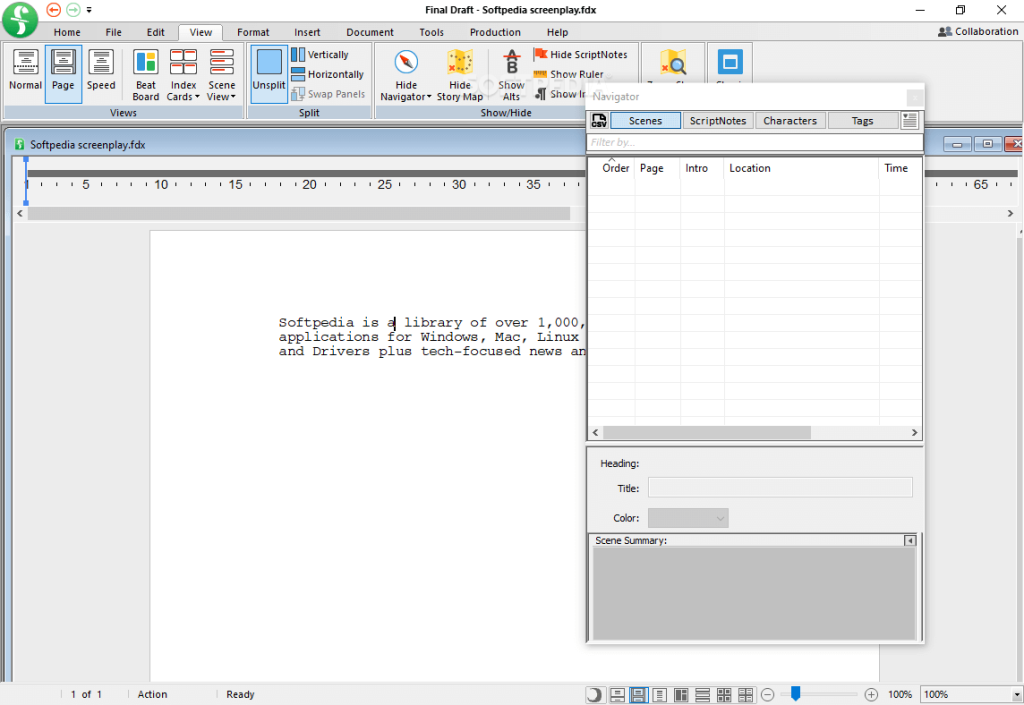
Task: Open the Index Cards dropdown
Action: point(184,75)
